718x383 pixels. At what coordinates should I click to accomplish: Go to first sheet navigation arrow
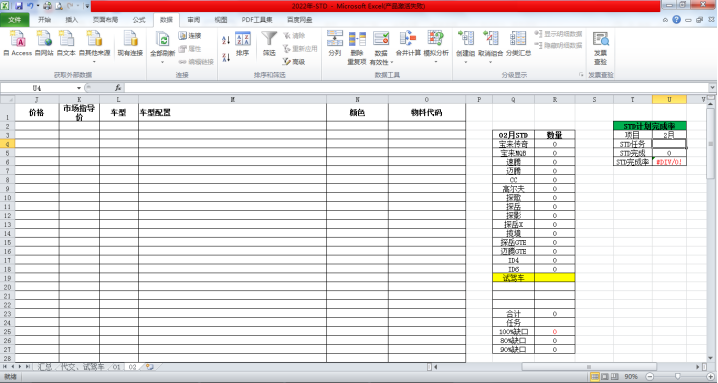point(5,367)
